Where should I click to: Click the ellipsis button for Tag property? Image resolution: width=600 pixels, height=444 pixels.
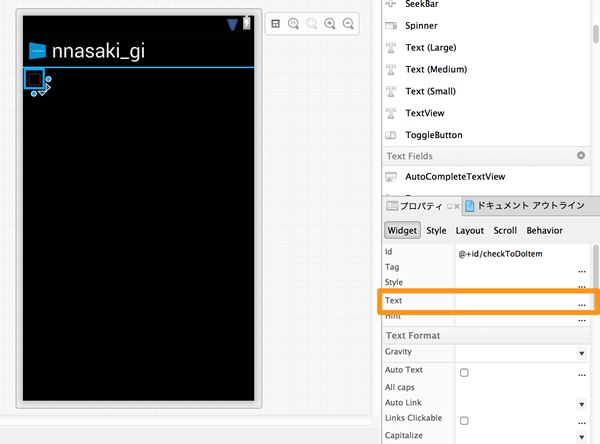[x=582, y=271]
